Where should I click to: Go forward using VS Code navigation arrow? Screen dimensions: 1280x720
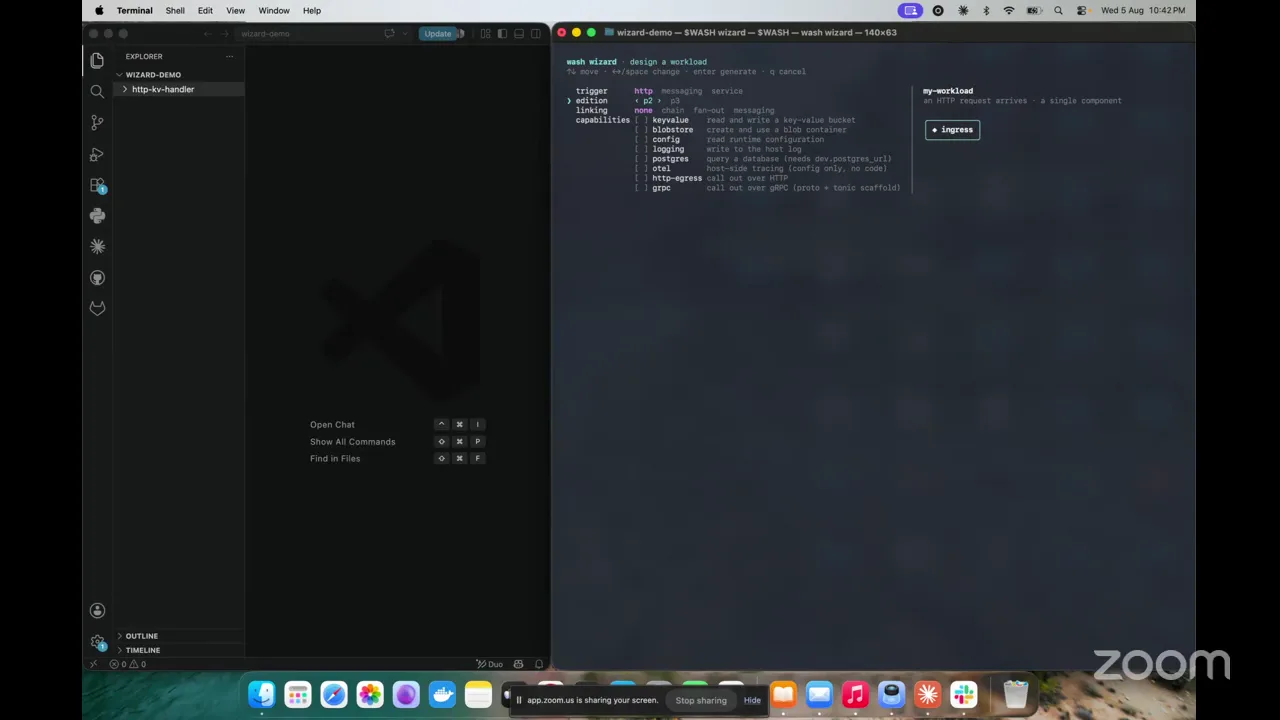click(225, 34)
